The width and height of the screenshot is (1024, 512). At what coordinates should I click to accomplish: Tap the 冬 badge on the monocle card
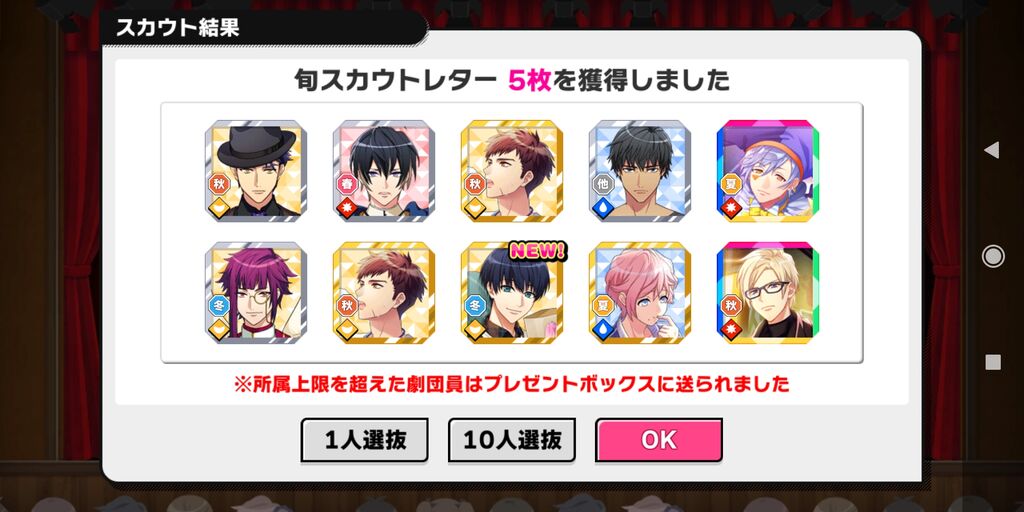point(219,306)
